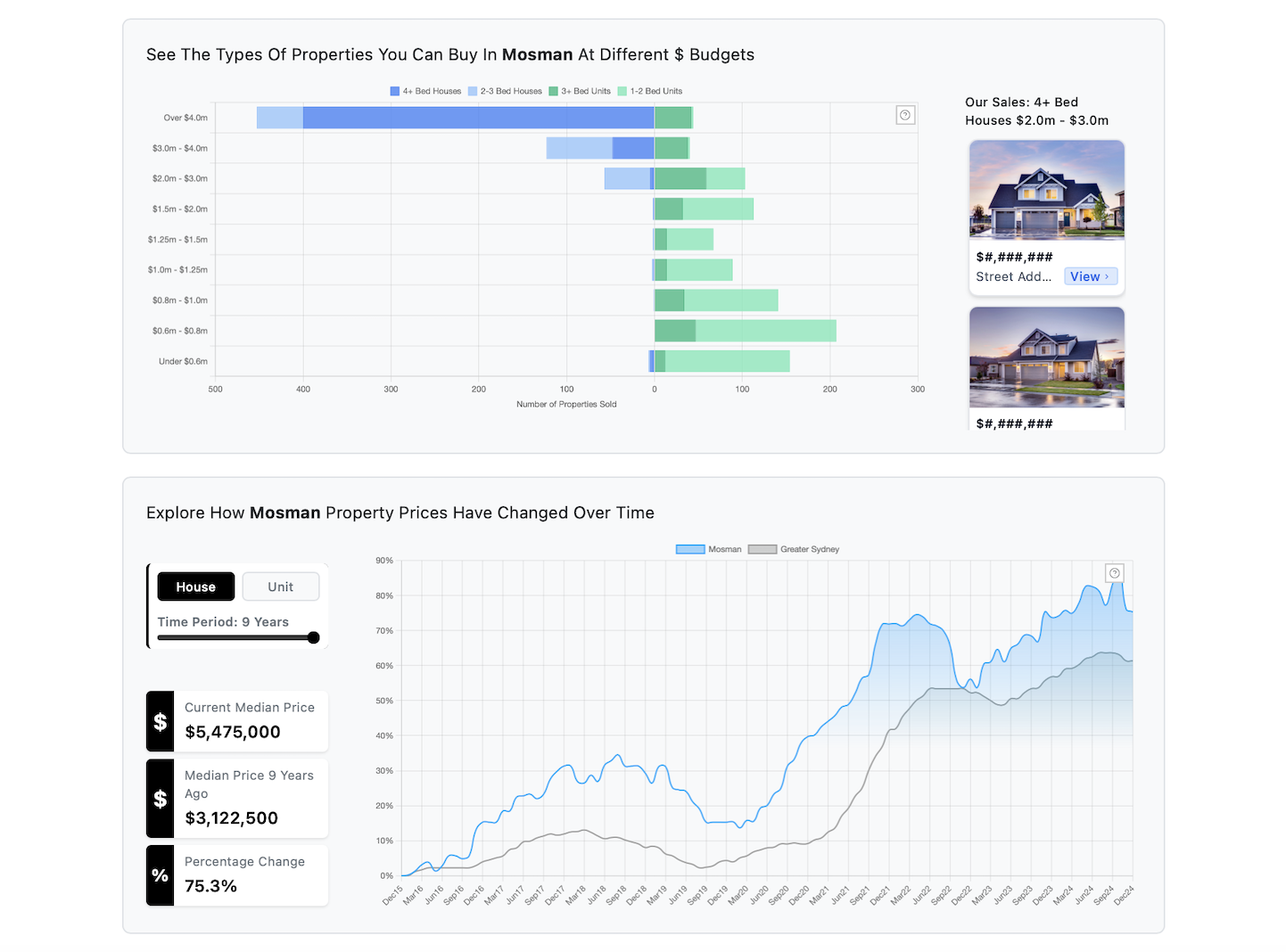Image resolution: width=1286 pixels, height=952 pixels.
Task: Click the $0.6m - $0.8m 1-2 Bed Units bar
Action: (765, 331)
